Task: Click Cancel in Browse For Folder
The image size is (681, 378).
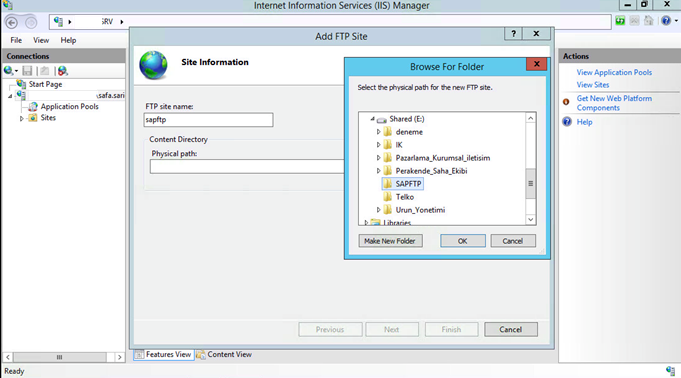Action: point(513,241)
